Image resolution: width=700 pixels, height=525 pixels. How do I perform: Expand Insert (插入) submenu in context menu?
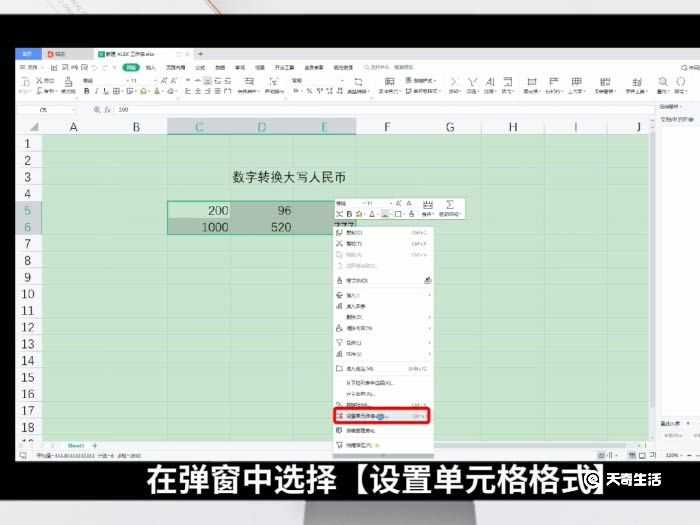(429, 296)
